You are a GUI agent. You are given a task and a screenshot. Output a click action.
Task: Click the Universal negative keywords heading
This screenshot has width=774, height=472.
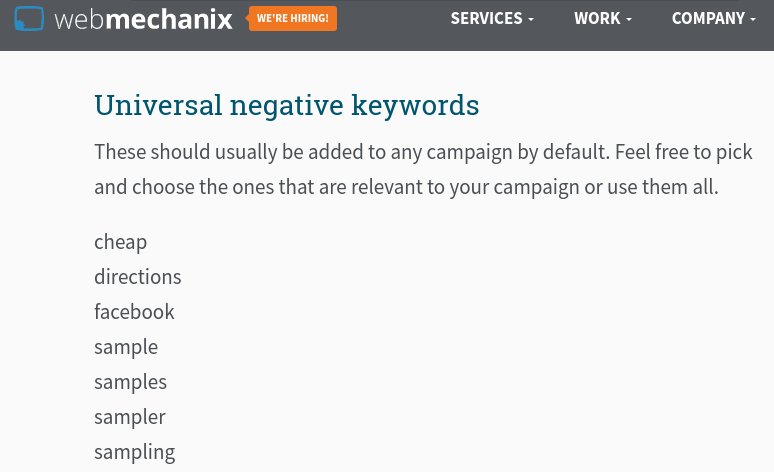[286, 105]
